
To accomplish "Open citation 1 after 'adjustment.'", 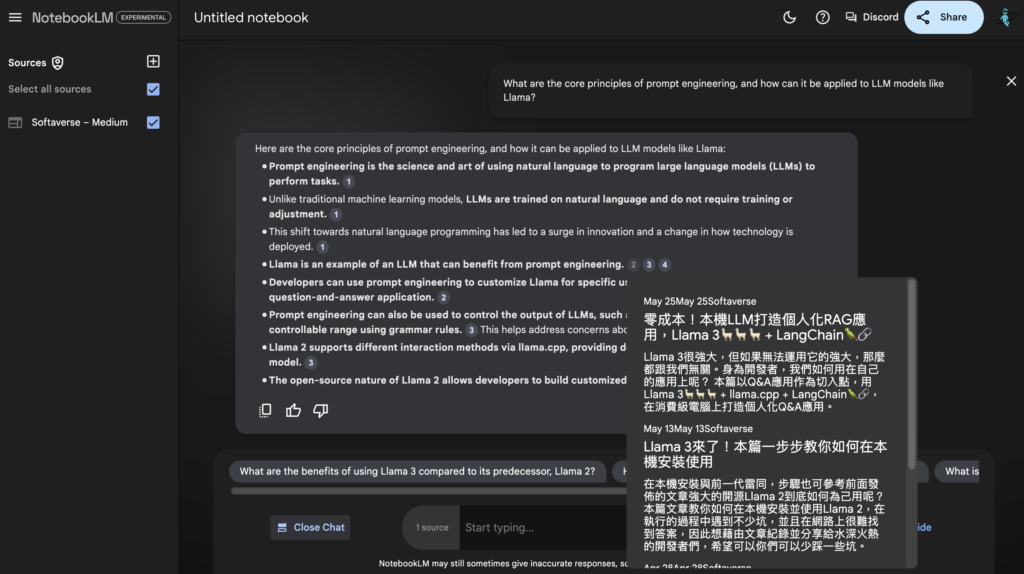I will click(336, 214).
